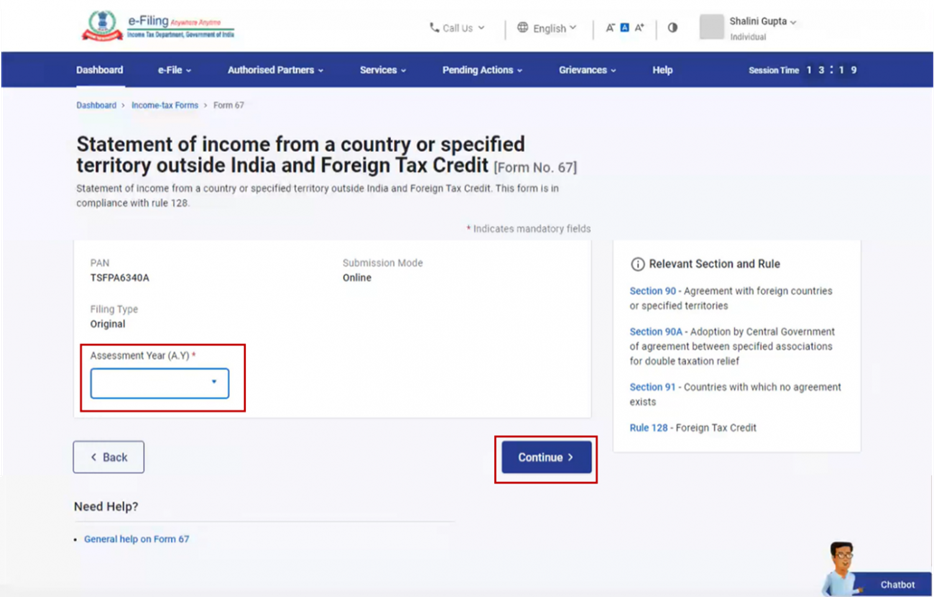Click the Relevant Section info icon
The height and width of the screenshot is (597, 934).
tap(637, 264)
